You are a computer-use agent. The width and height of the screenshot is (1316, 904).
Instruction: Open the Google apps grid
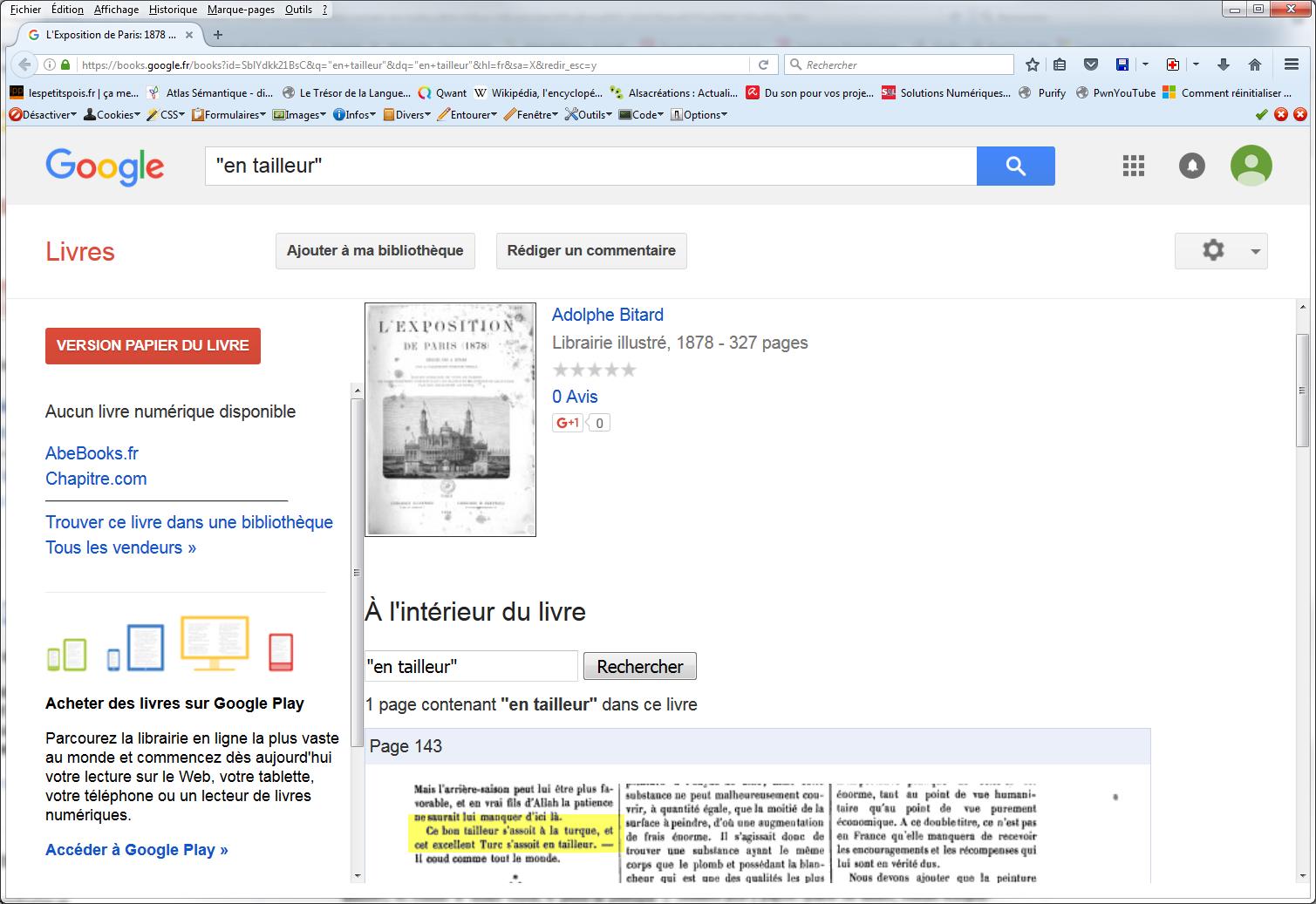[1133, 166]
